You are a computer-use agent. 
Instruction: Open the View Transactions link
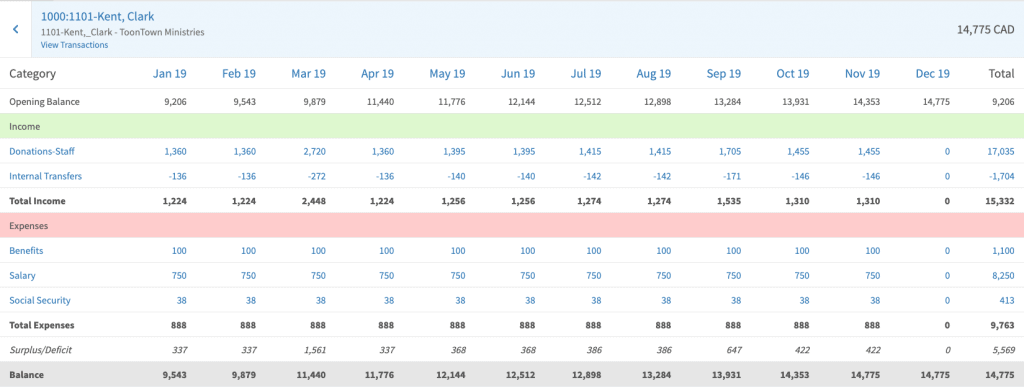[74, 45]
